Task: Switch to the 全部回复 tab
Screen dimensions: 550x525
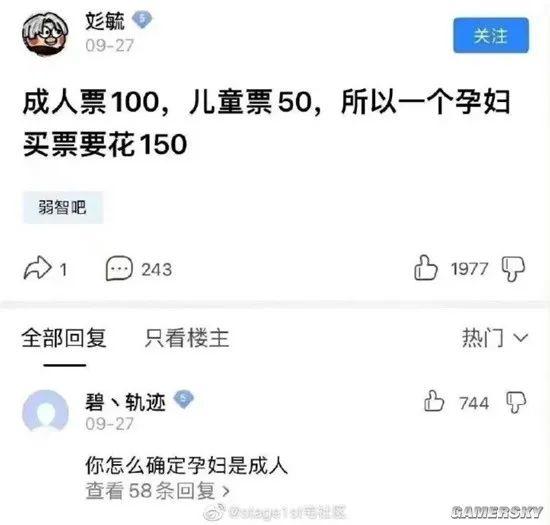Action: point(64,338)
